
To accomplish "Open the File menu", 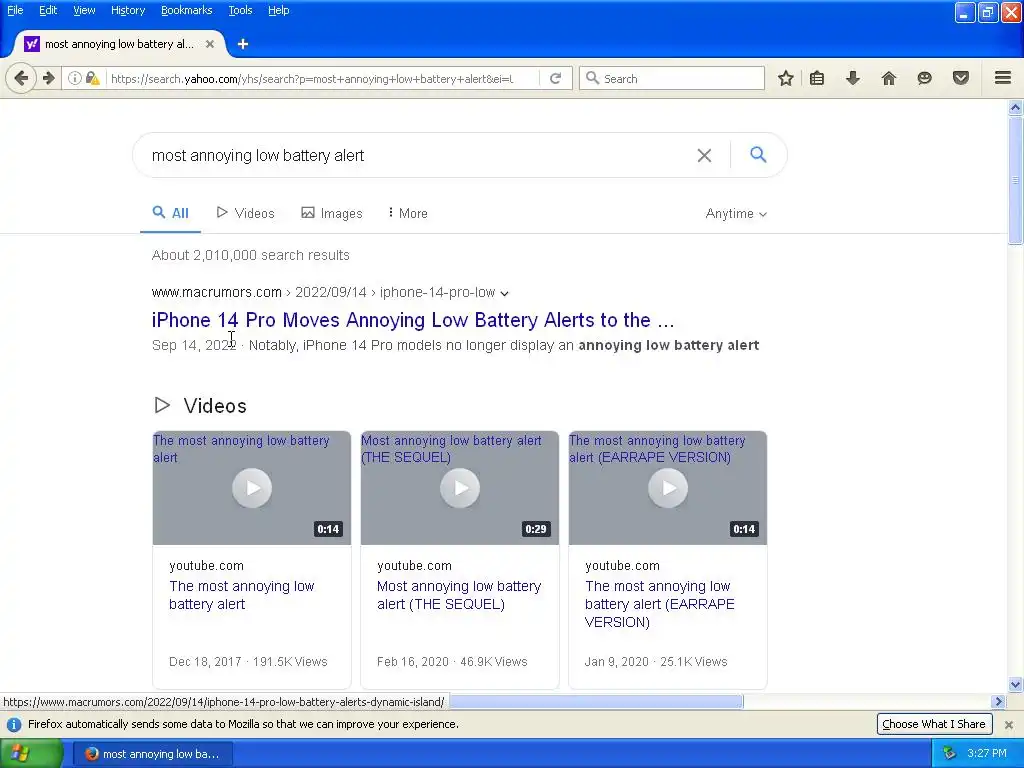I will point(15,10).
